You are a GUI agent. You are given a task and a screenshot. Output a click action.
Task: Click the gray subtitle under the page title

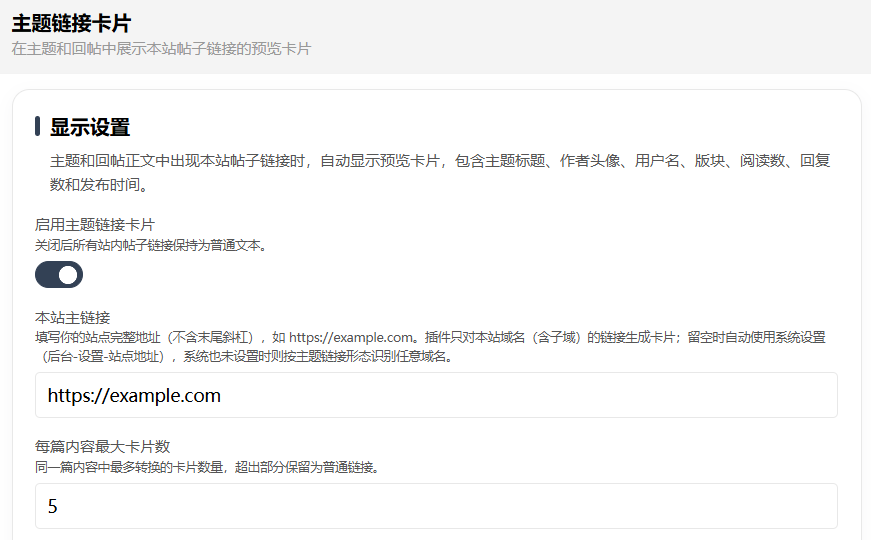coord(161,49)
